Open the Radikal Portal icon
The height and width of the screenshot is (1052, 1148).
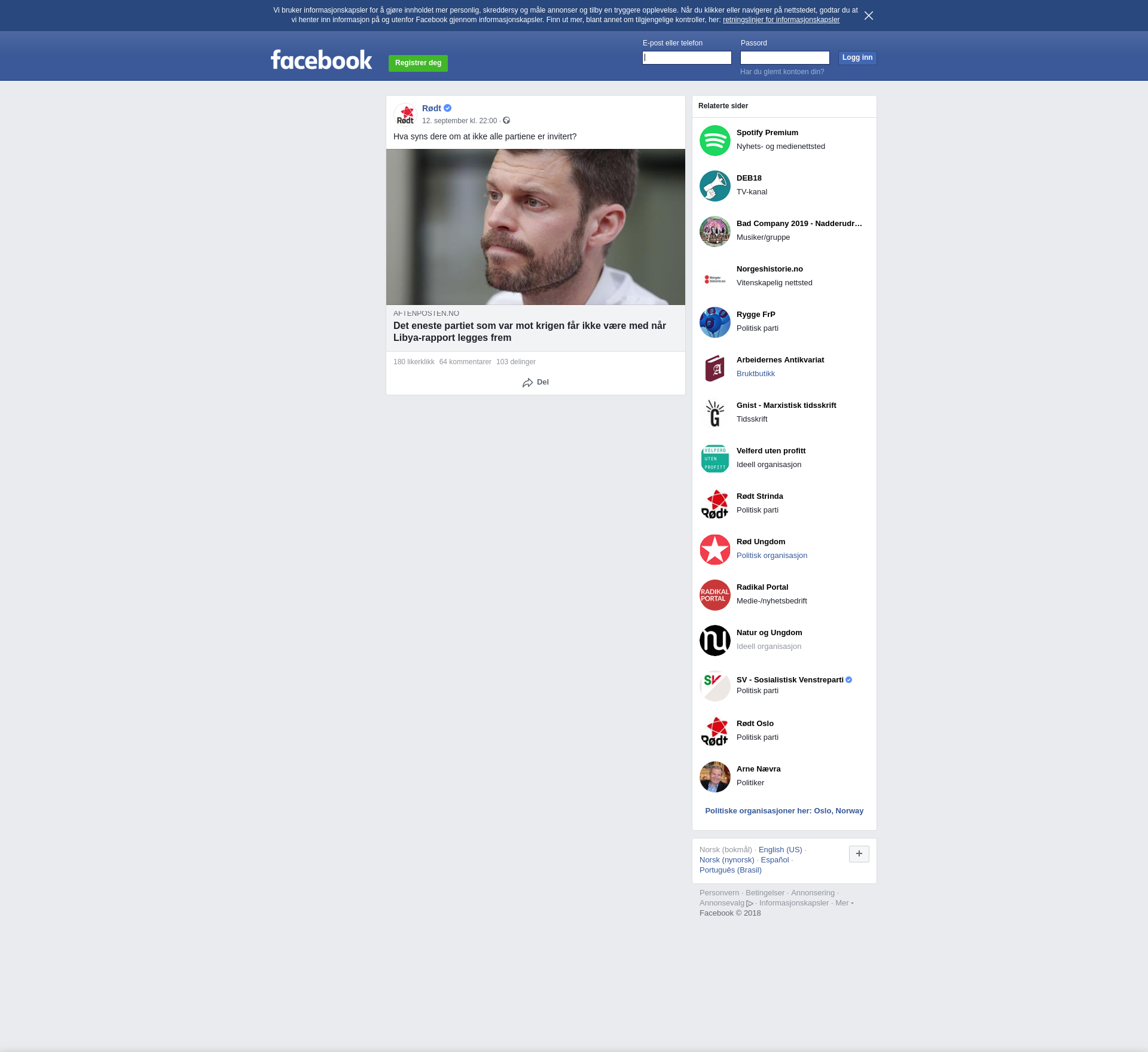tap(715, 595)
